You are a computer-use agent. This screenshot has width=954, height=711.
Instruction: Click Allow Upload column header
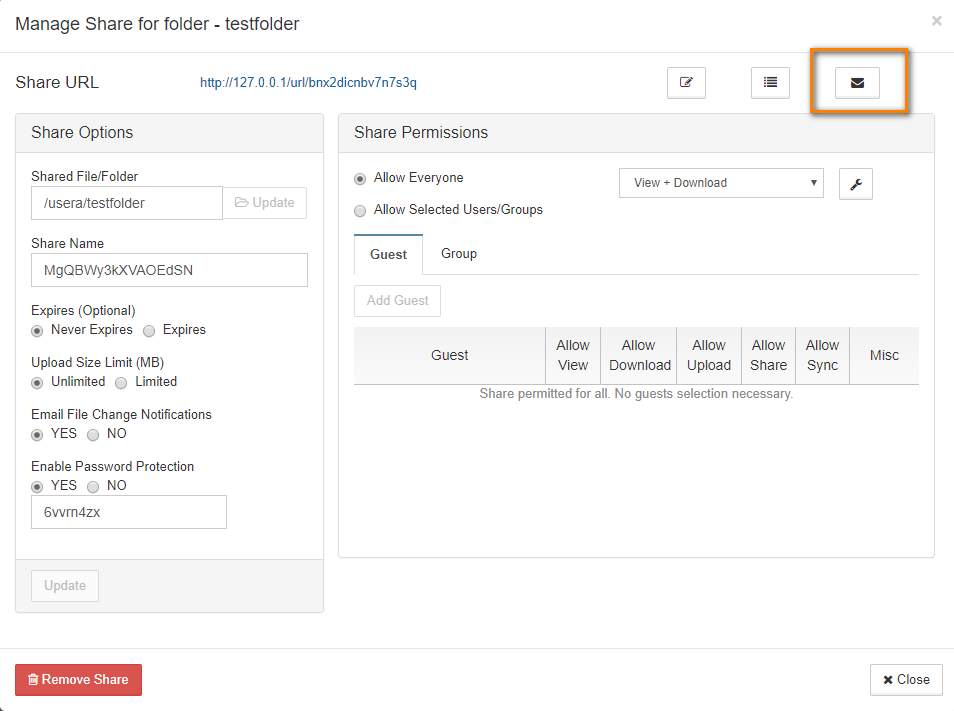point(709,355)
